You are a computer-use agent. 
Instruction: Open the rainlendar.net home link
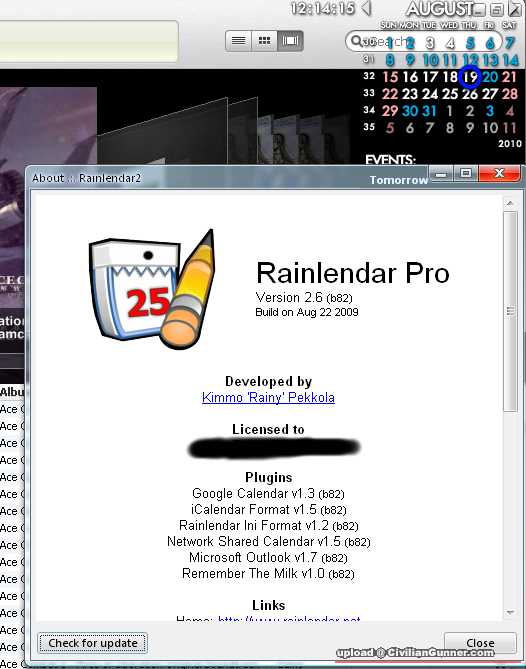289,619
